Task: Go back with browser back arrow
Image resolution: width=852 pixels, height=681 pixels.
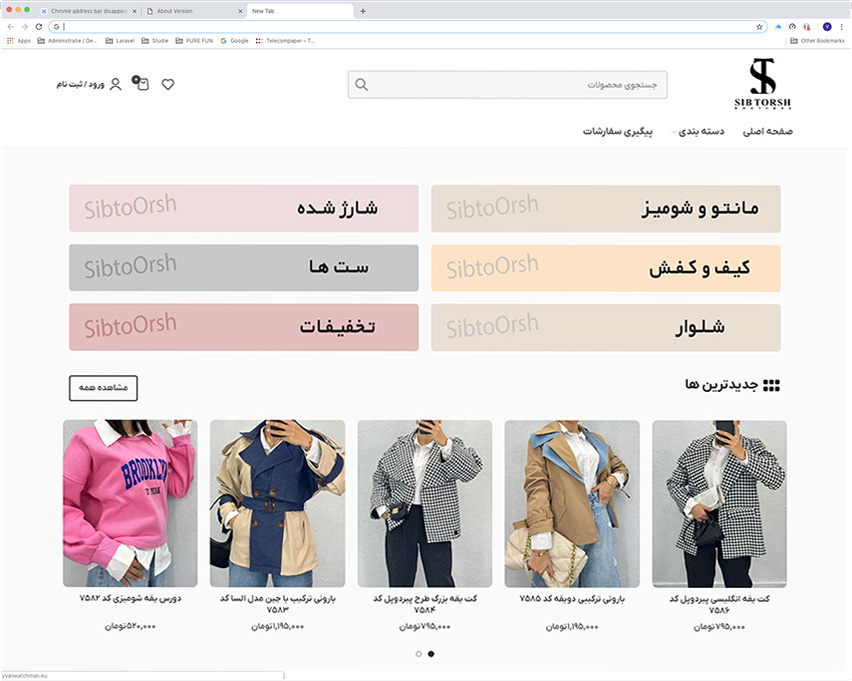Action: pyautogui.click(x=10, y=27)
